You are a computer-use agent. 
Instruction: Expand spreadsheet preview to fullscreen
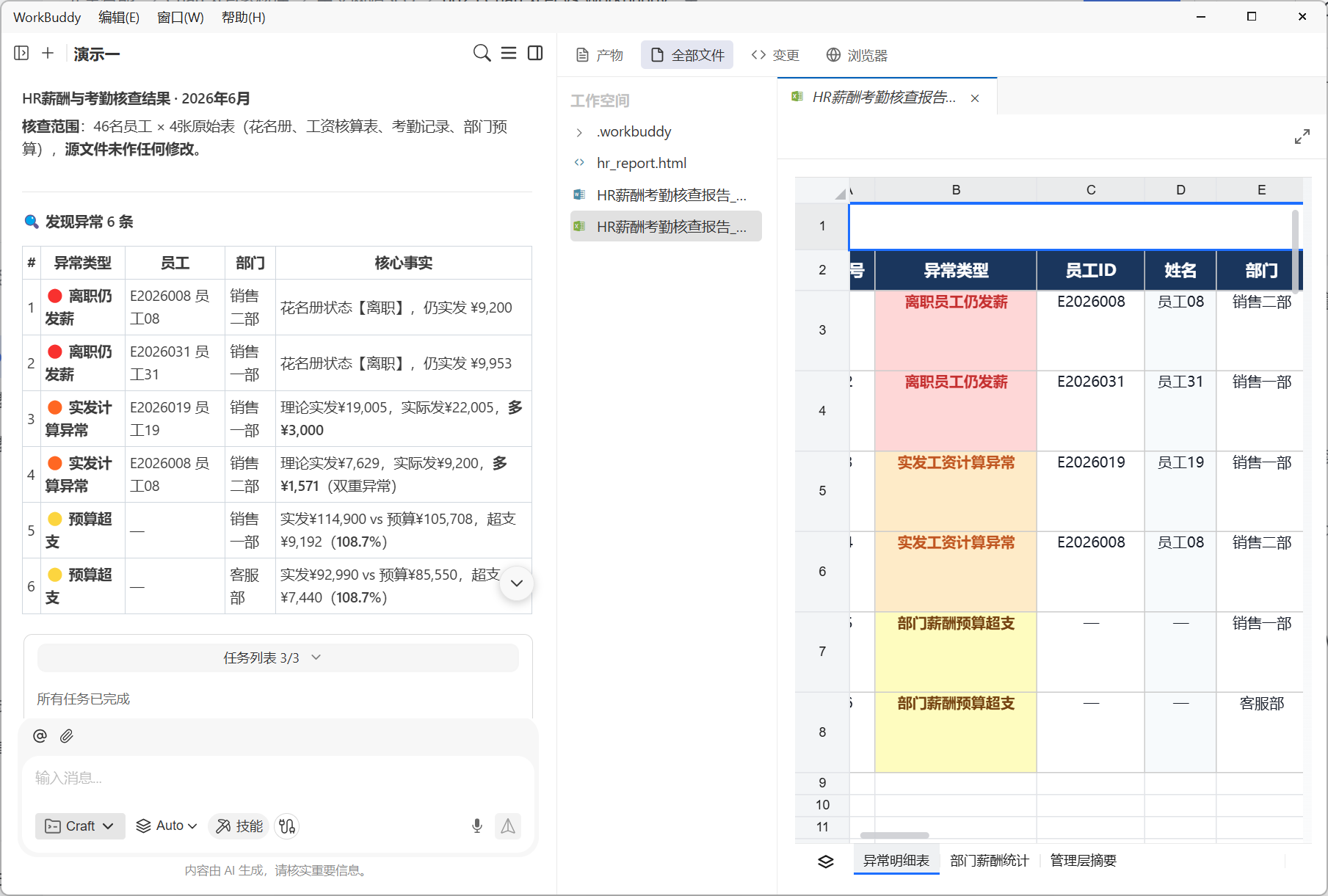point(1302,137)
